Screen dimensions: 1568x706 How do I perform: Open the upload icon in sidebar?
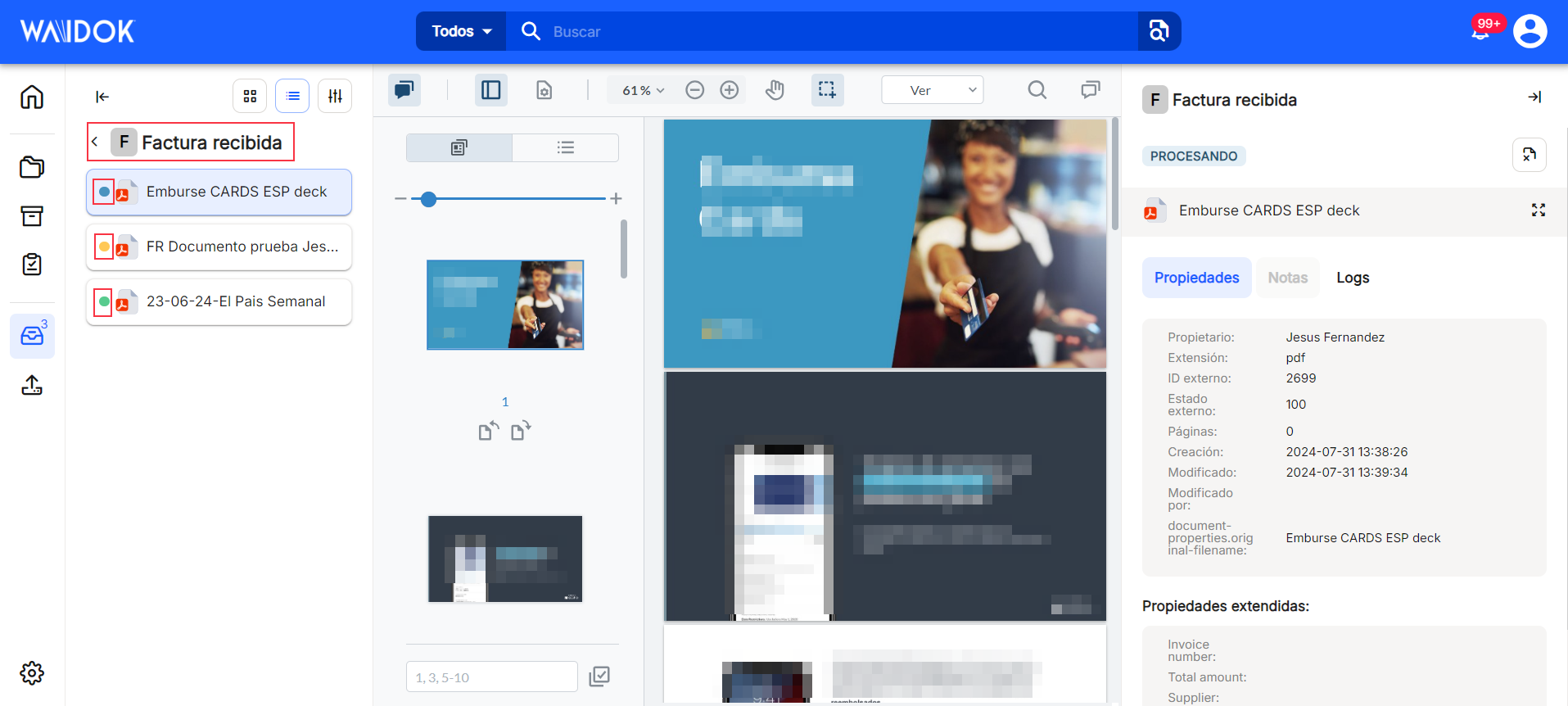(x=32, y=385)
